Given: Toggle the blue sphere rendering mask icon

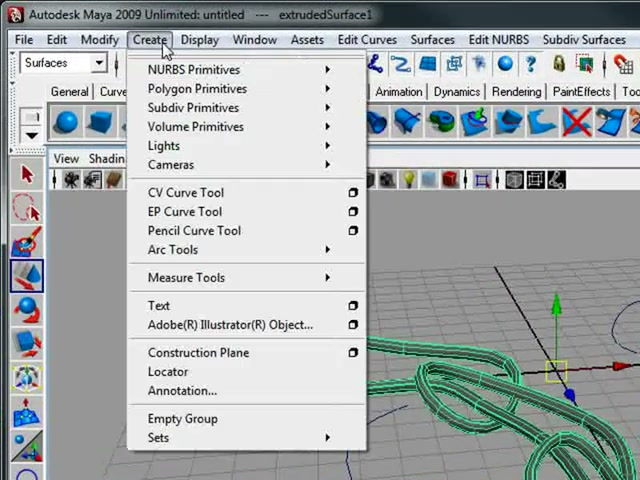Looking at the screenshot, I should (x=505, y=64).
